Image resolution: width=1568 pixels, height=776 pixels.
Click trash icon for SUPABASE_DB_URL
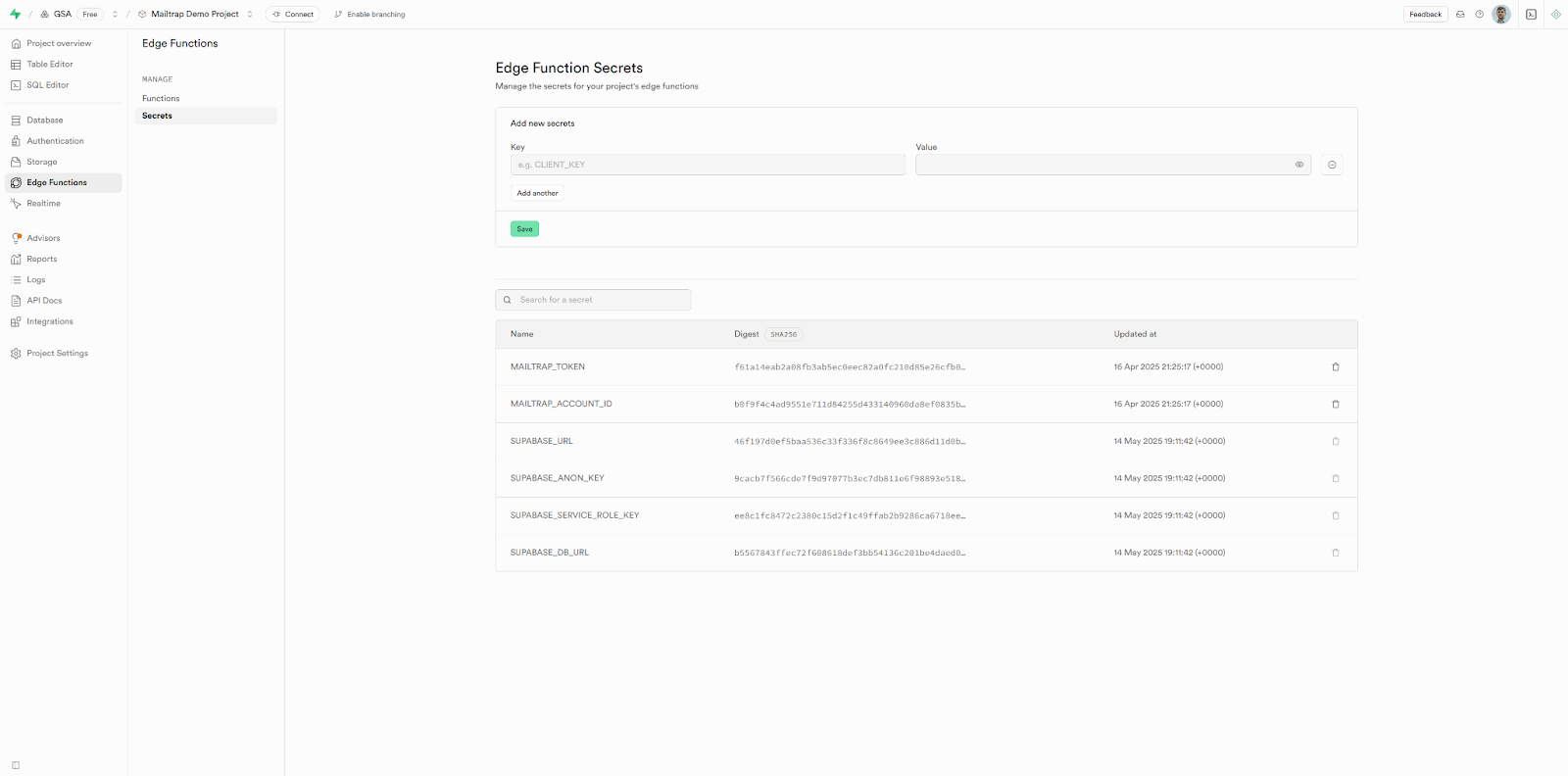pos(1336,553)
